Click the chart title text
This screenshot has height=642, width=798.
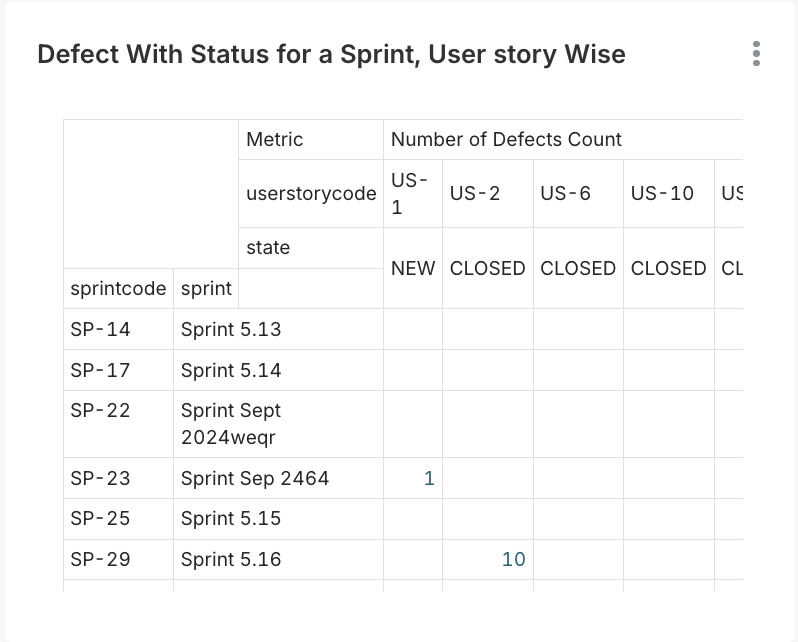coord(331,54)
